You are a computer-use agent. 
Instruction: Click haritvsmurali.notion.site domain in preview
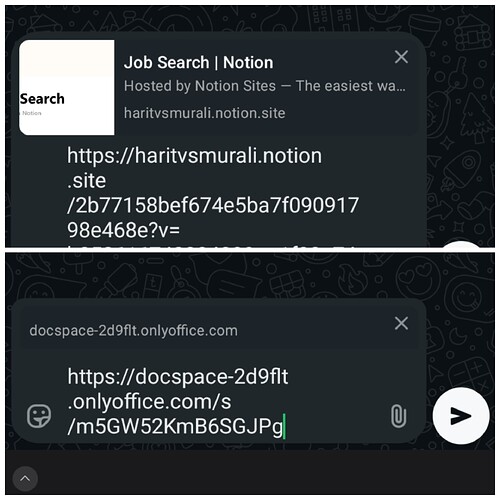(x=204, y=113)
